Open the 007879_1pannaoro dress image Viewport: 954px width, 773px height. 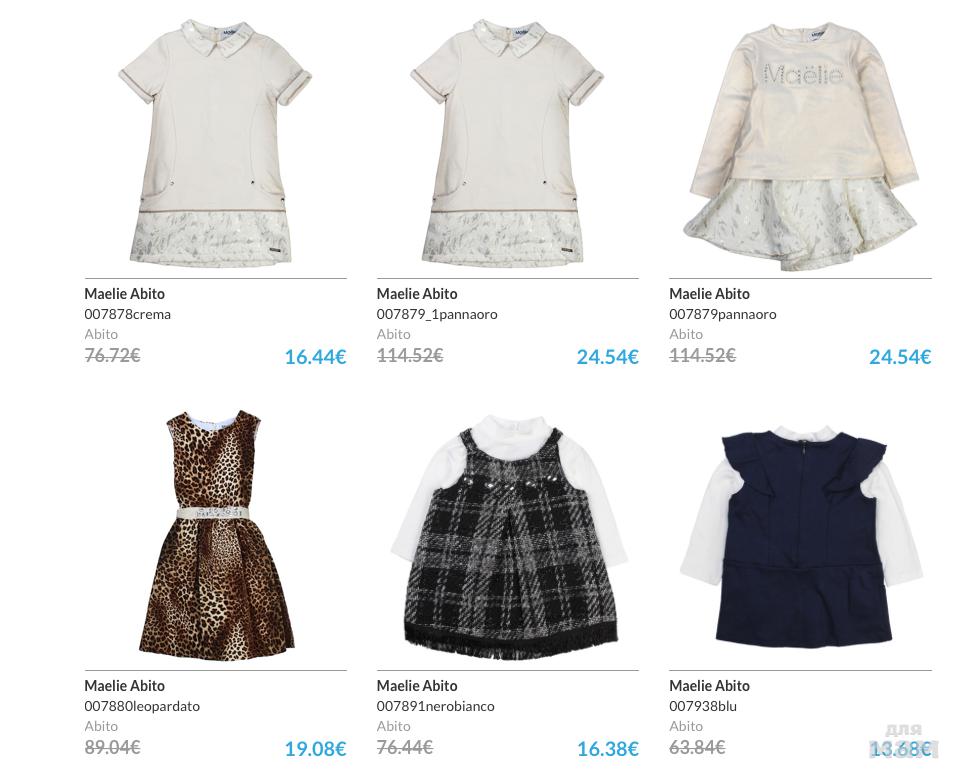(507, 143)
